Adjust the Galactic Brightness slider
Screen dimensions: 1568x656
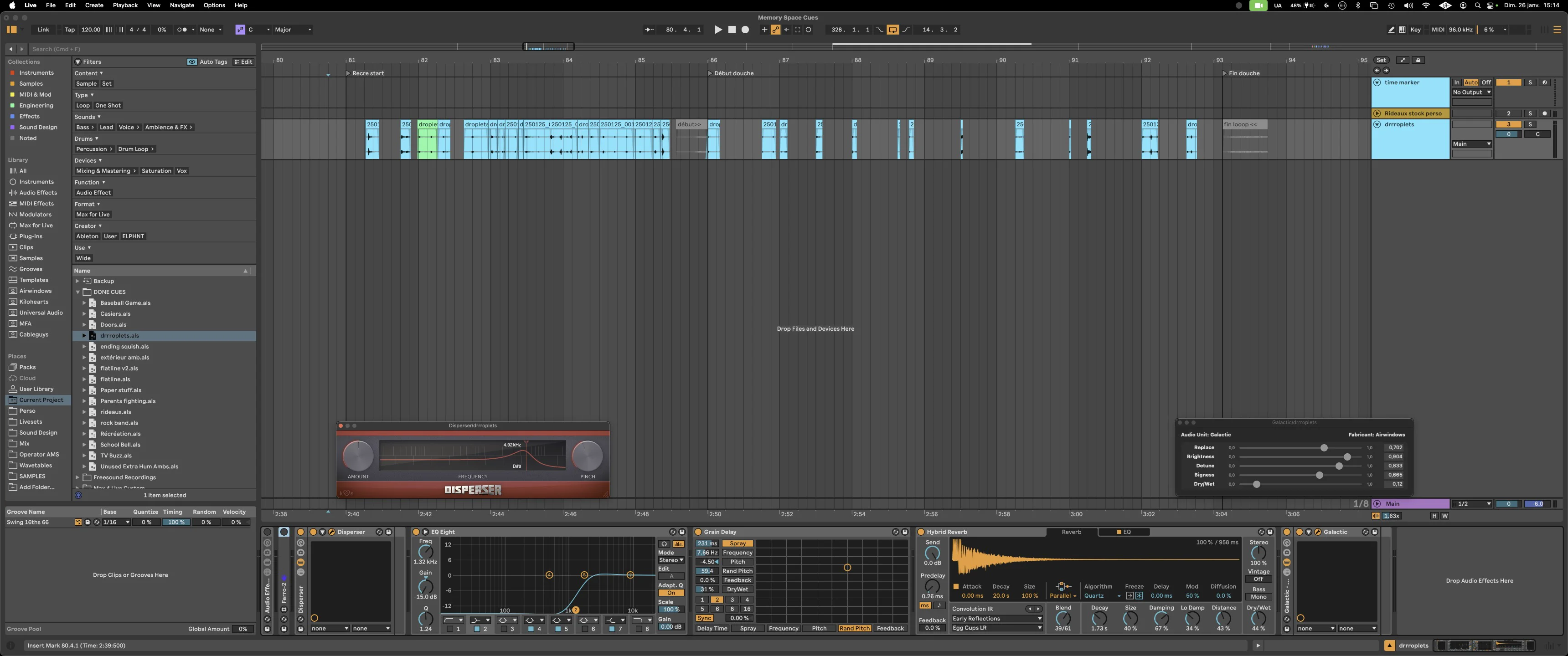[x=1346, y=456]
